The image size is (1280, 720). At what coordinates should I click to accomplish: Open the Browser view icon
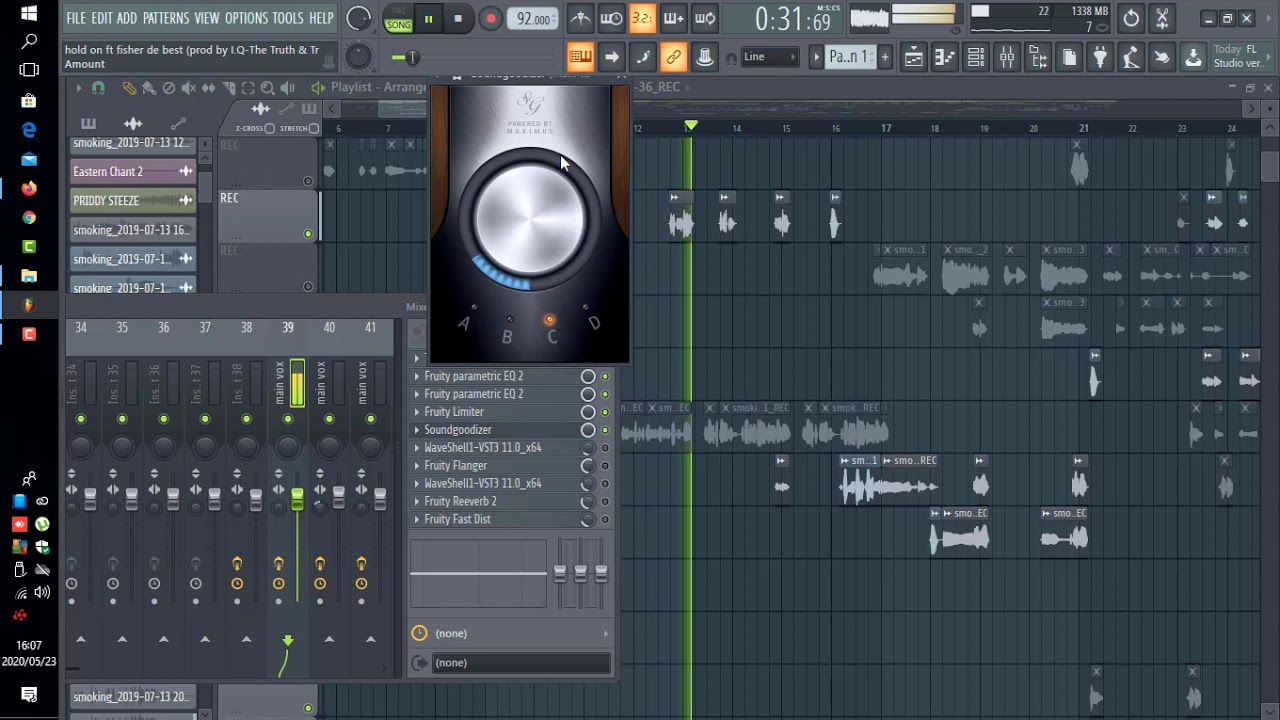(x=1038, y=57)
